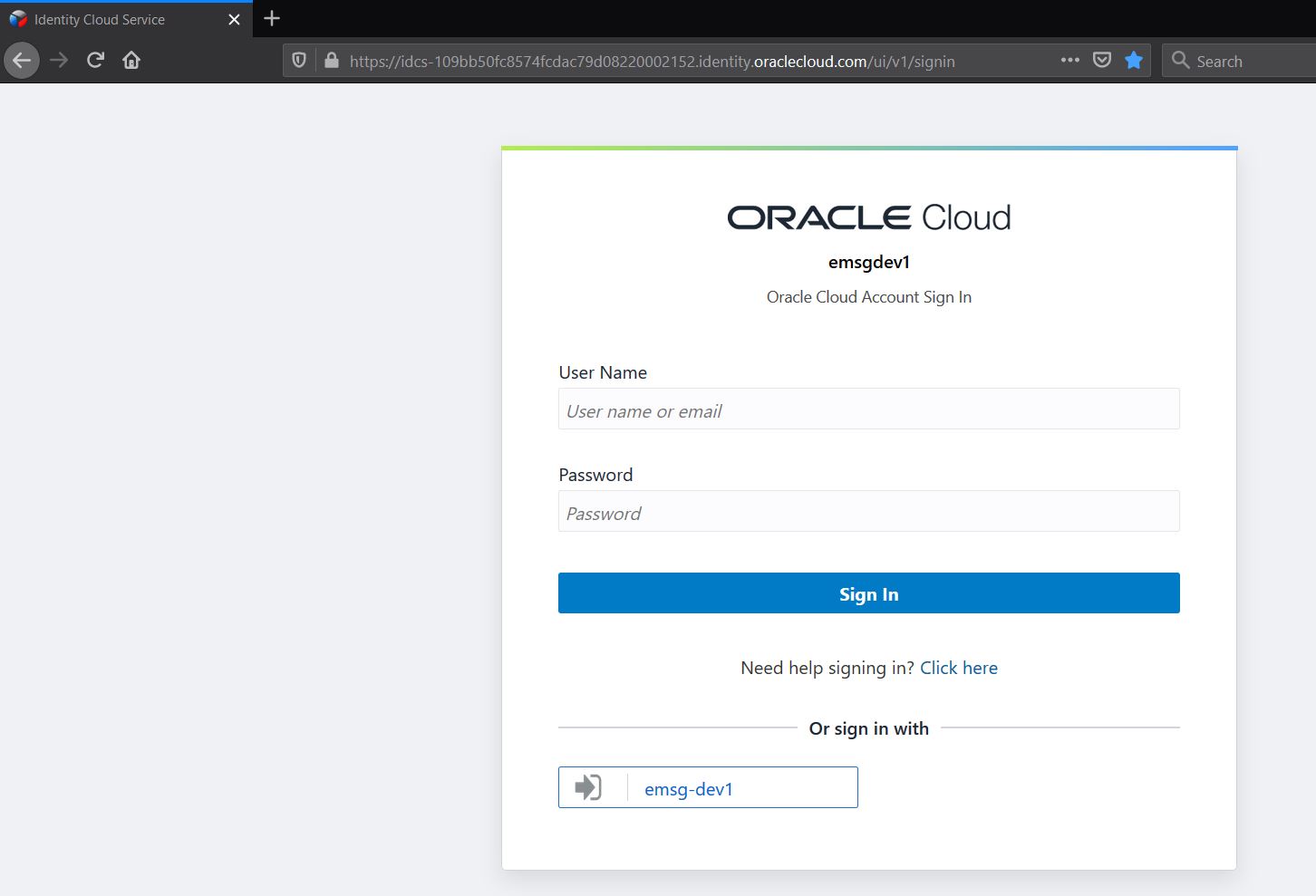Click the forward navigation arrow
Viewport: 1316px width, 896px height.
point(58,60)
